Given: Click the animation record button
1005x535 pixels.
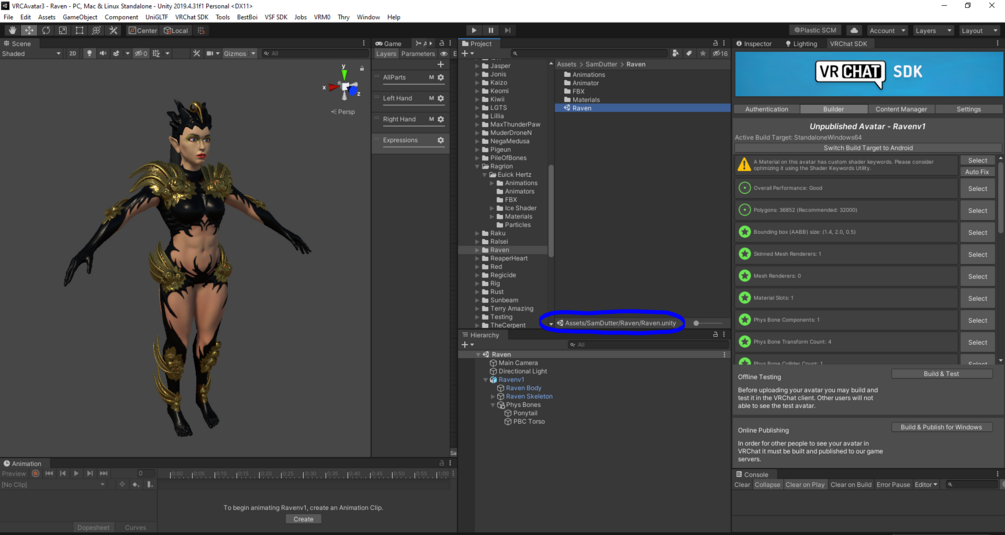Looking at the screenshot, I should coord(35,473).
